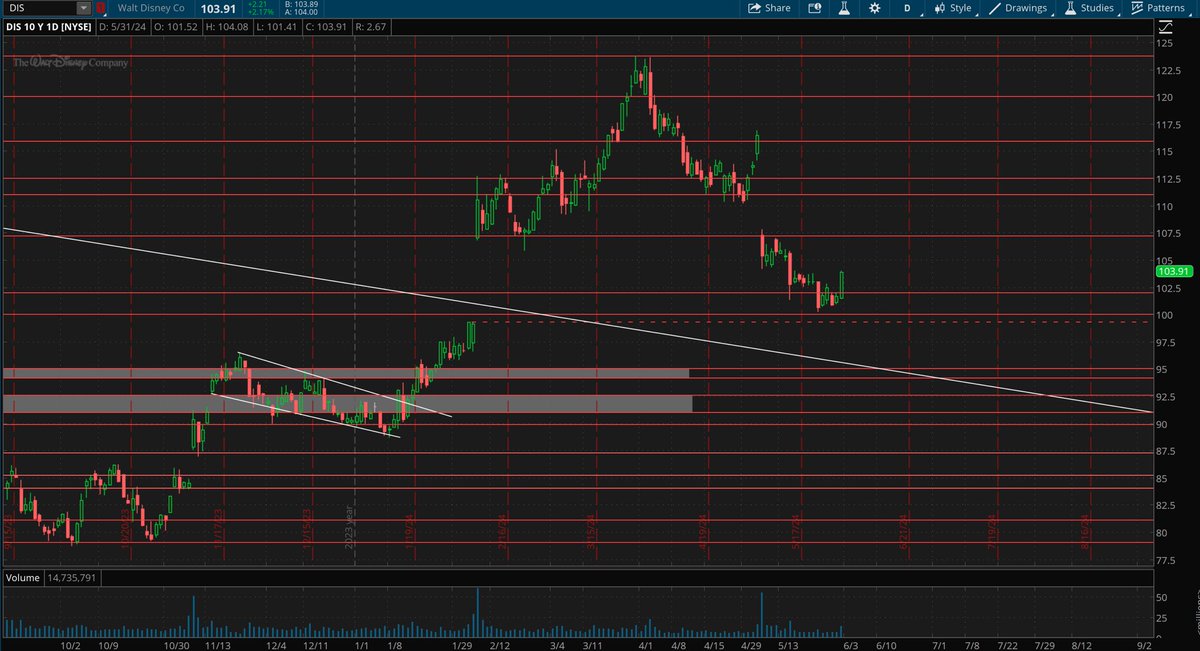
Task: Open the DIS symbol dropdown arrow
Action: 83,8
